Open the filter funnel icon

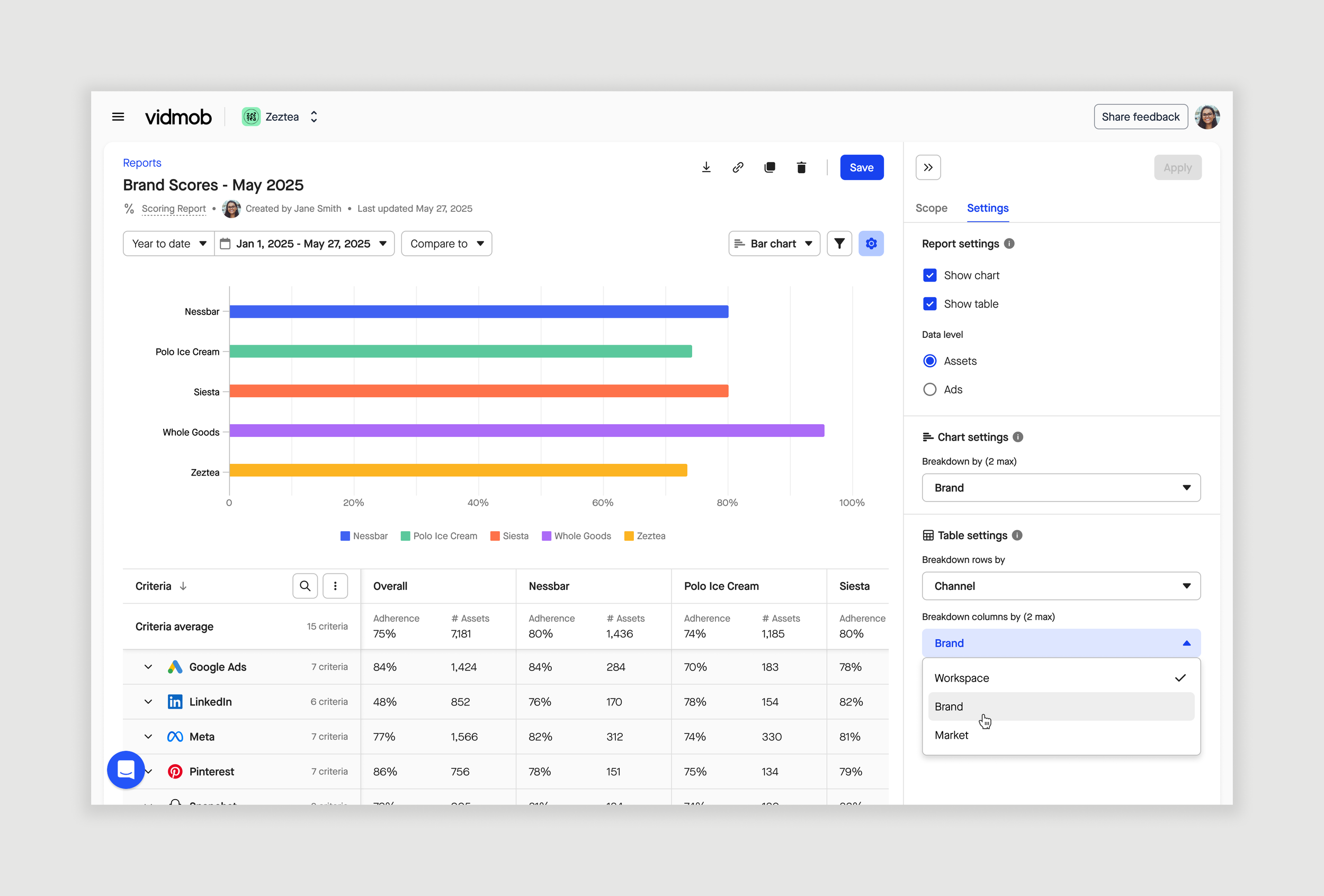[x=838, y=243]
